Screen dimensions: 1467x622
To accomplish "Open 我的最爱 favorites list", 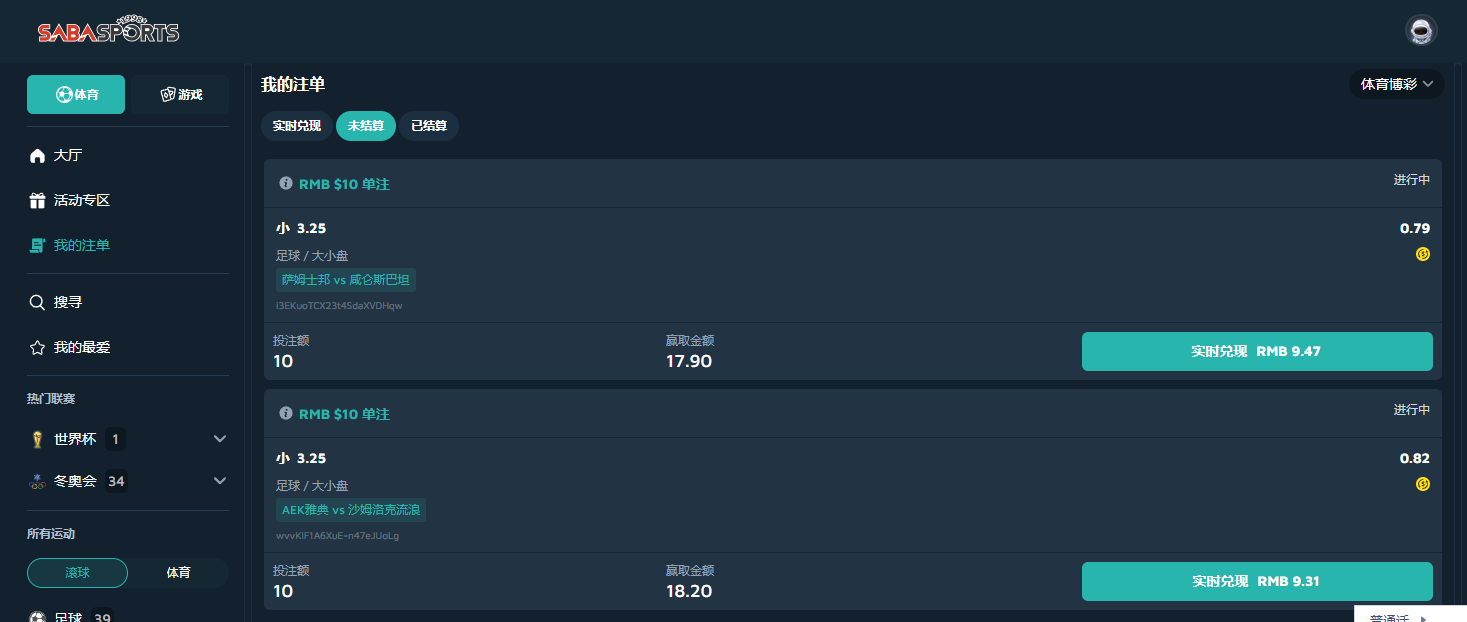I will point(81,348).
